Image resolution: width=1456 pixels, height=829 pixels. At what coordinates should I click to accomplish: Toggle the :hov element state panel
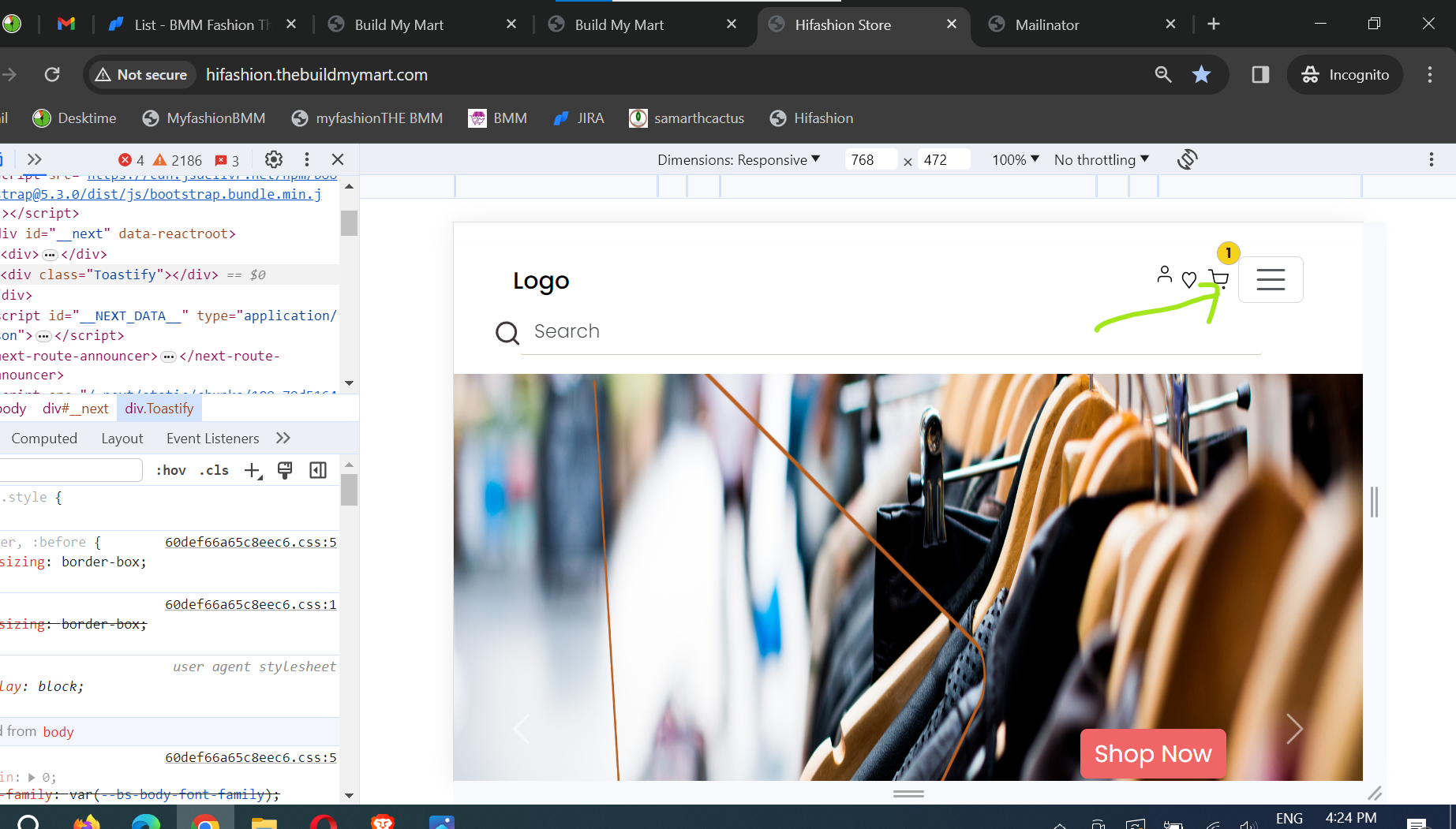pos(171,470)
